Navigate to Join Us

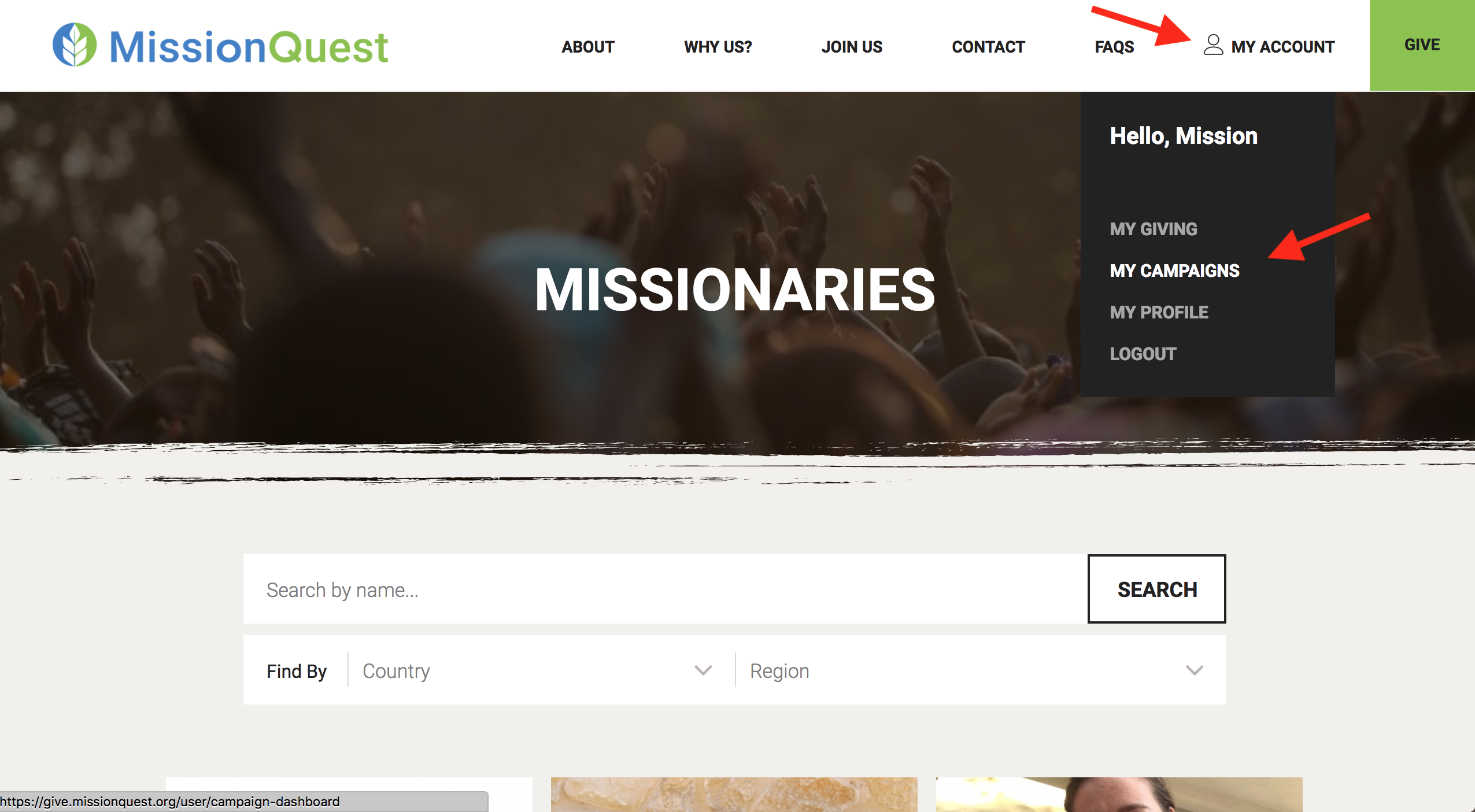click(852, 47)
